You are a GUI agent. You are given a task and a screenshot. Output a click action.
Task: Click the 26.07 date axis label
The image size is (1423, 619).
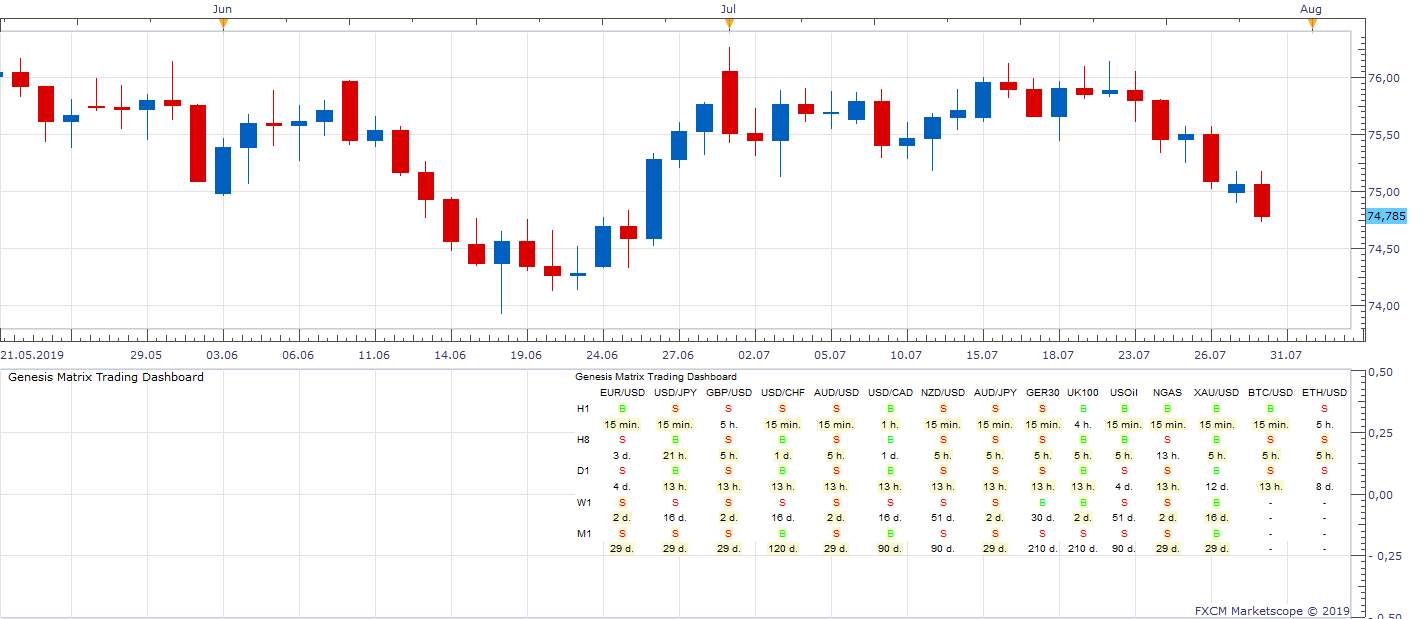click(x=1210, y=355)
